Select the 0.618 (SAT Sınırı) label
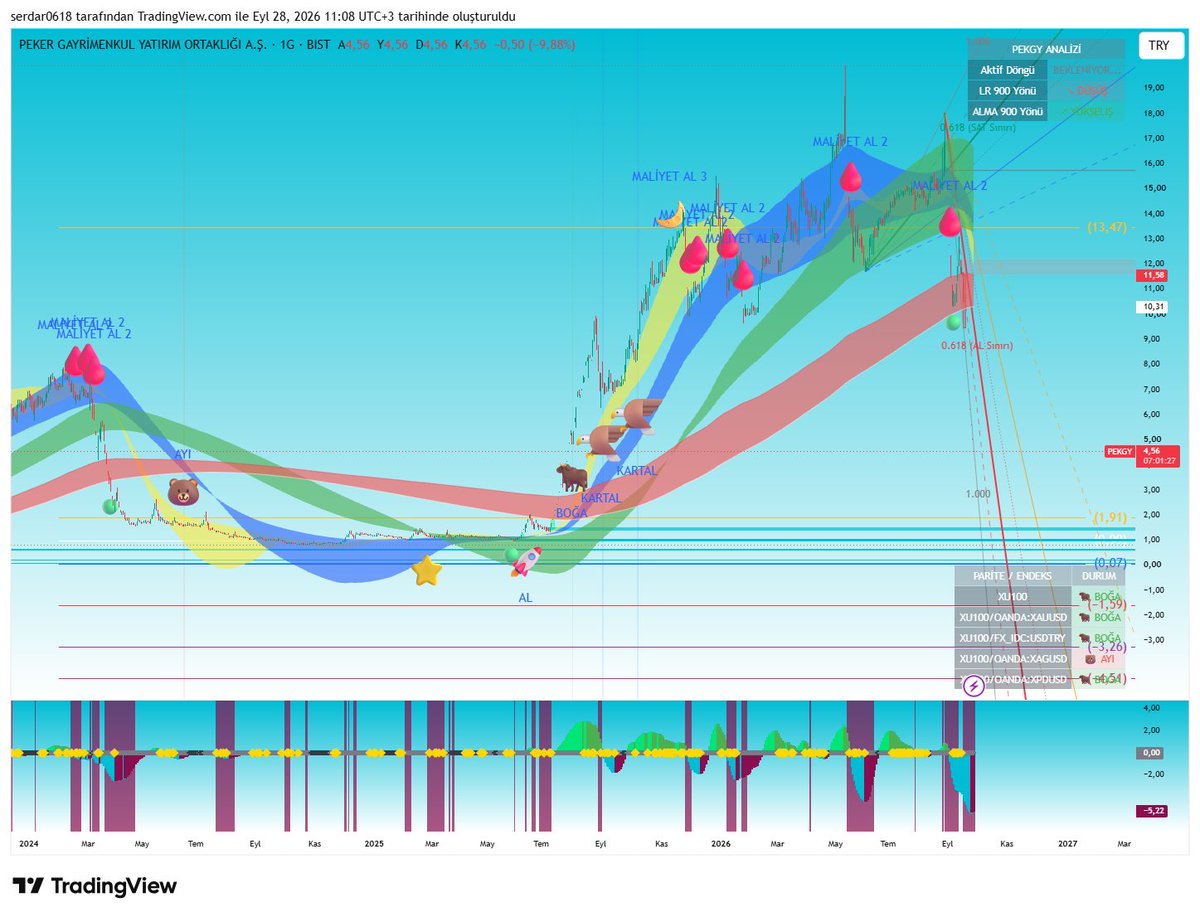The width and height of the screenshot is (1200, 917). (x=977, y=127)
